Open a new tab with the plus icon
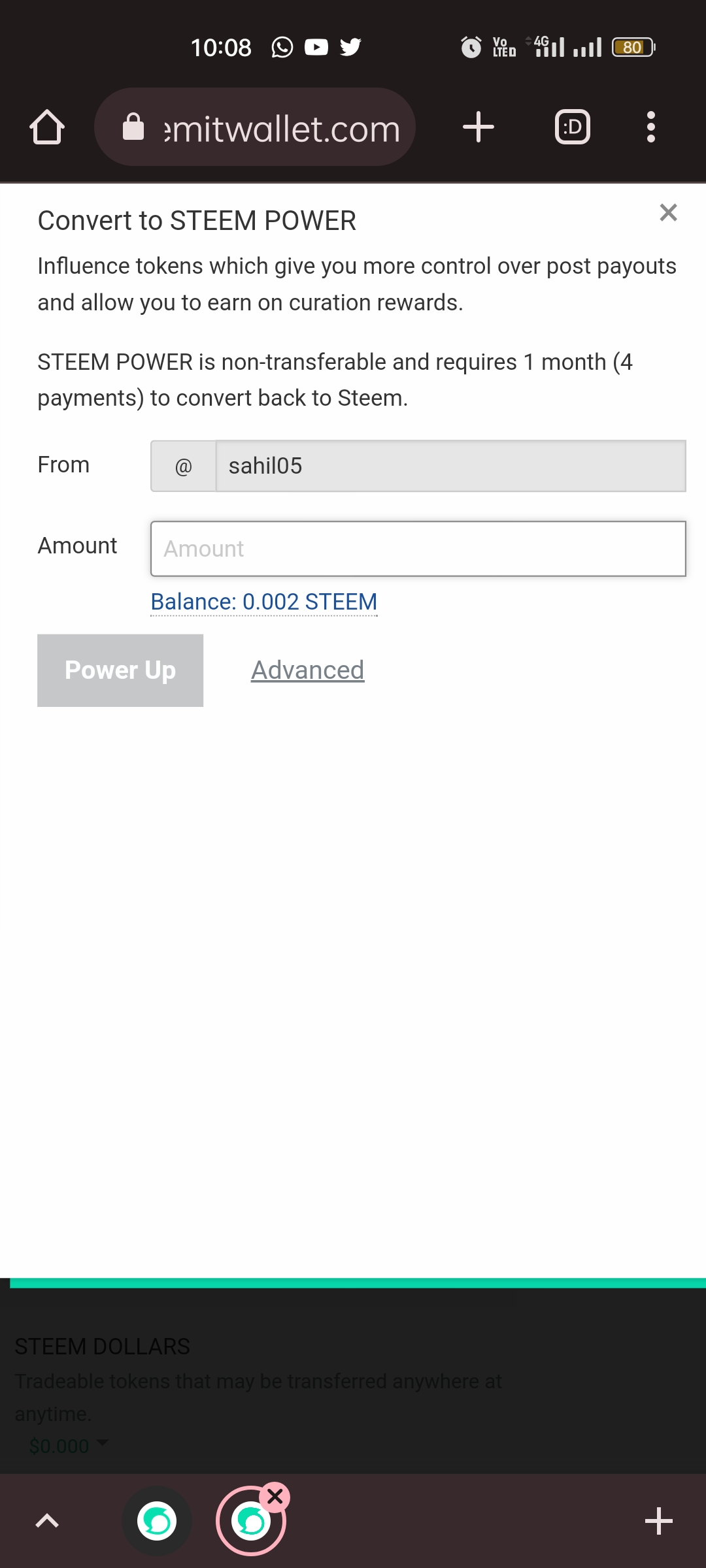Viewport: 706px width, 1568px height. pyautogui.click(x=479, y=127)
